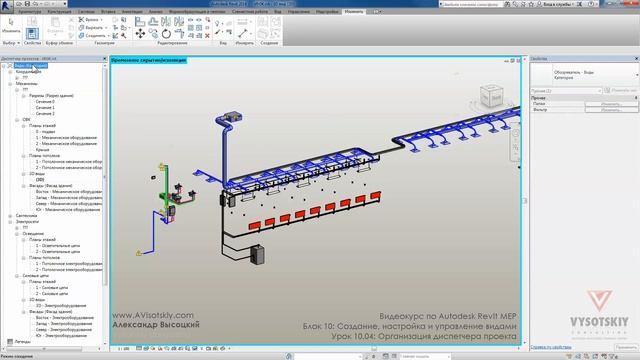Click the Align tool in Редактирование panel
Screen dimensions: 640x360
click(140, 21)
